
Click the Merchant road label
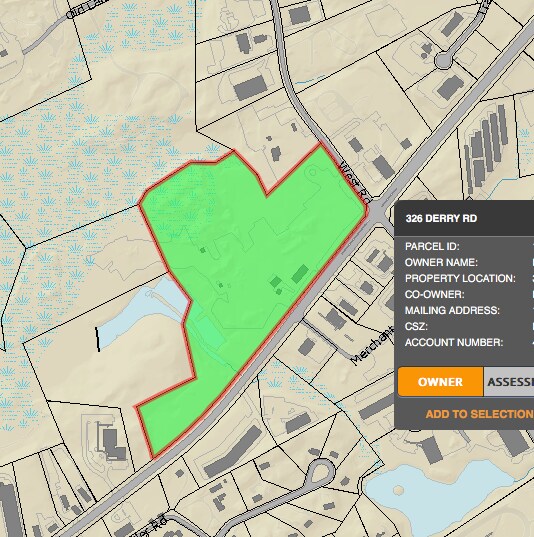(373, 345)
